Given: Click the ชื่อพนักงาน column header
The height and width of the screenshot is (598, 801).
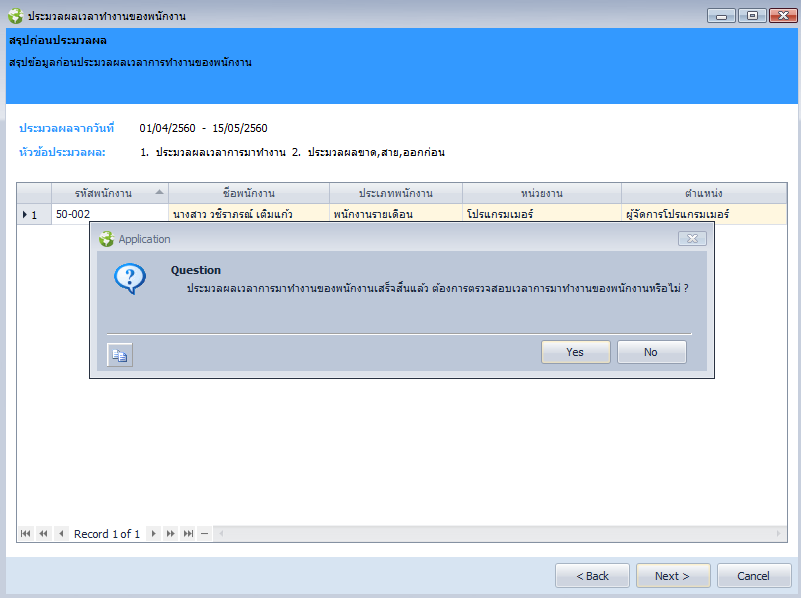Looking at the screenshot, I should pos(249,194).
